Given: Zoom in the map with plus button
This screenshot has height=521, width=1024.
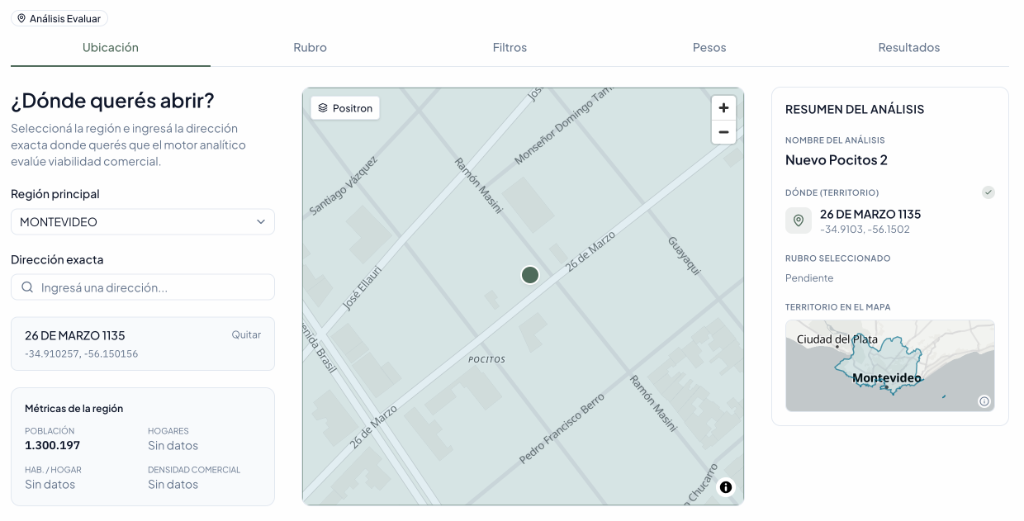Looking at the screenshot, I should (x=723, y=108).
